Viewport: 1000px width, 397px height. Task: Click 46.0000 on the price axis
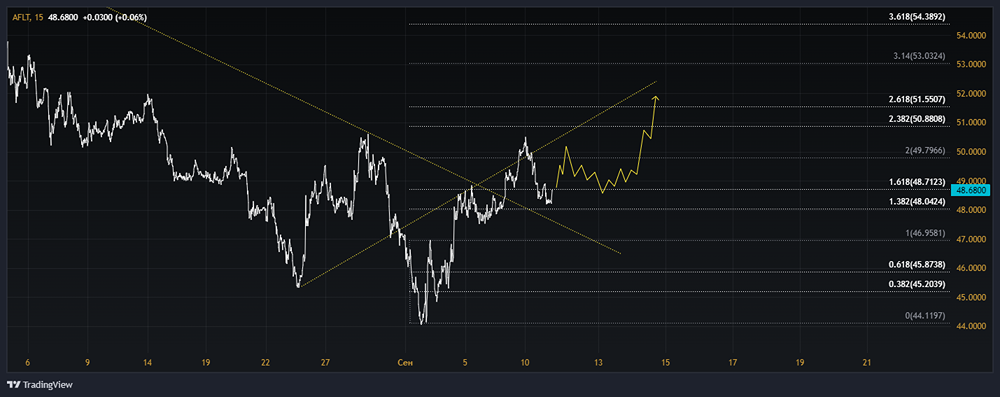pos(971,268)
